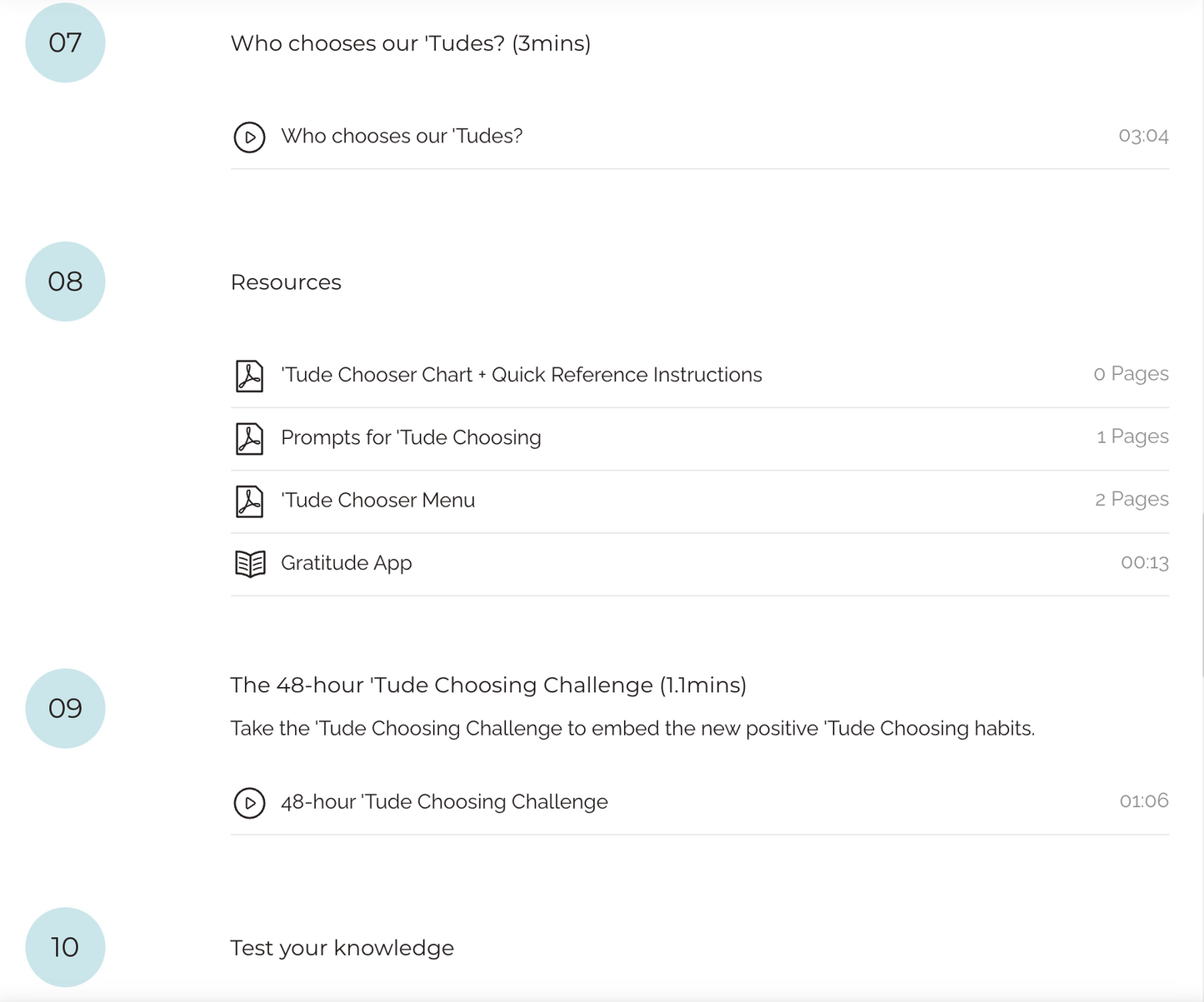Start the 48-hour 'Tude Choosing Challenge video
1204x1002 pixels.
tap(444, 802)
